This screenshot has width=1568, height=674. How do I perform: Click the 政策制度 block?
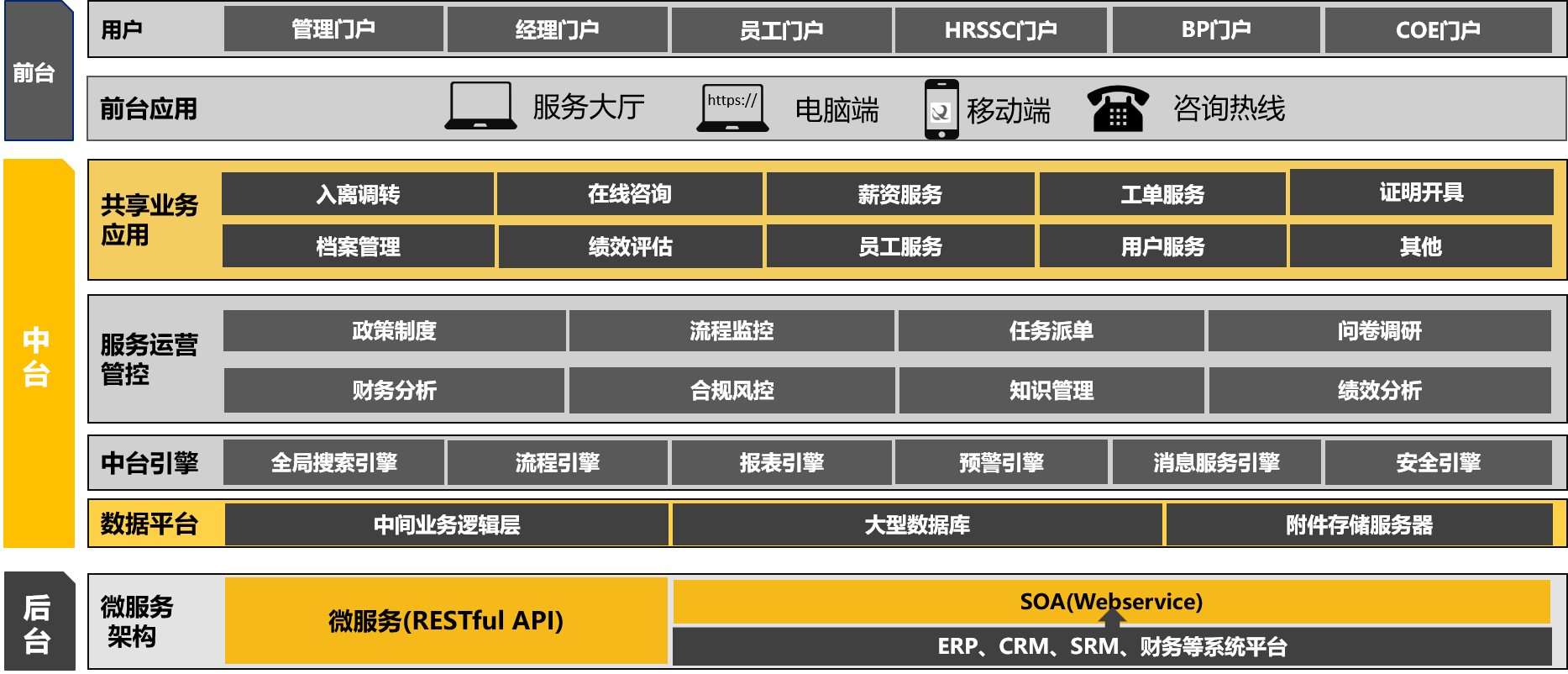394,330
